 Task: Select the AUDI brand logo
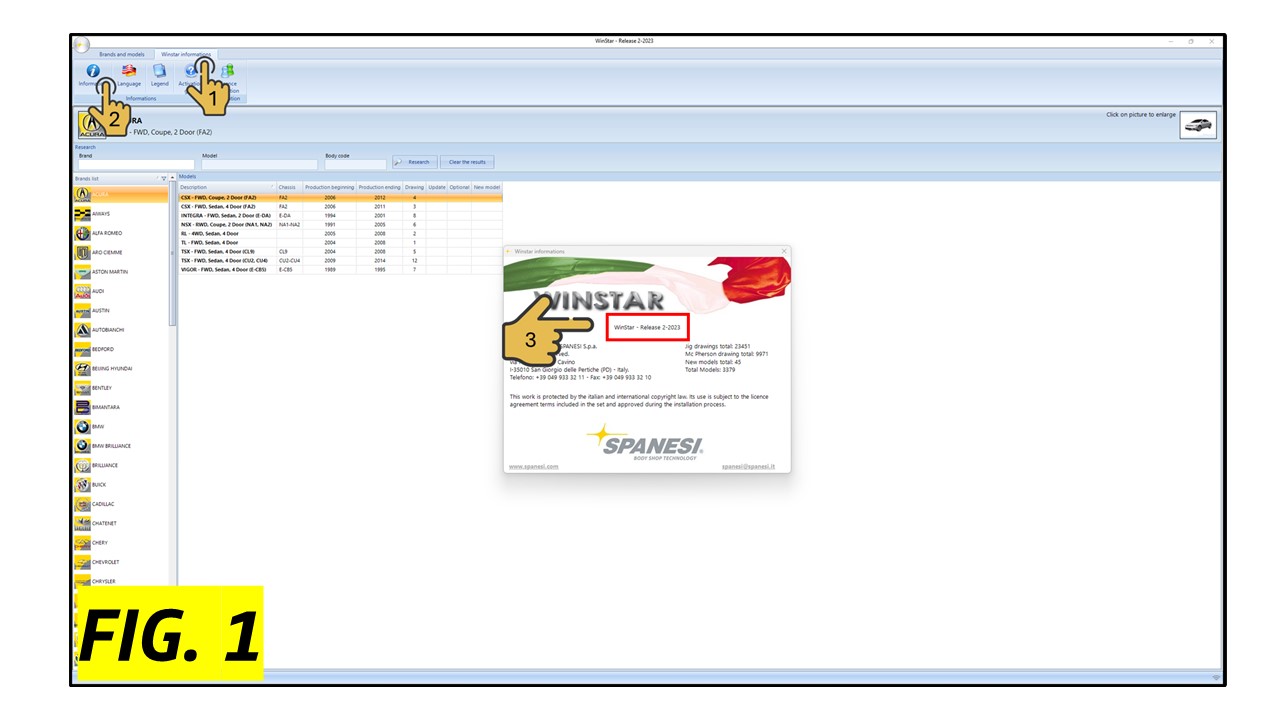tap(83, 291)
